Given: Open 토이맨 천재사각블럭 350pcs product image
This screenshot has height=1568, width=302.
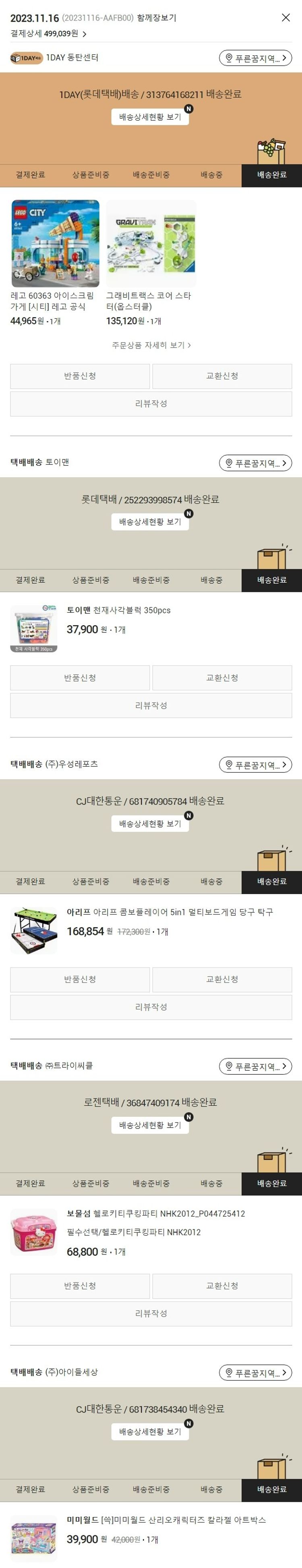Looking at the screenshot, I should (34, 628).
